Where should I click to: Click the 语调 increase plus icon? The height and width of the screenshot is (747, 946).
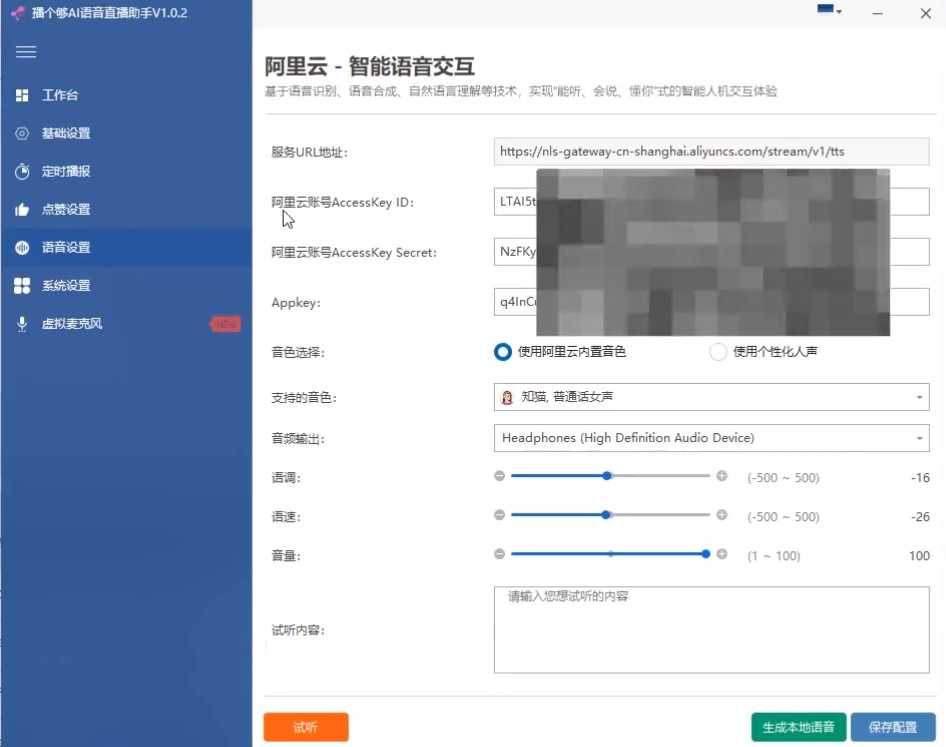point(722,475)
